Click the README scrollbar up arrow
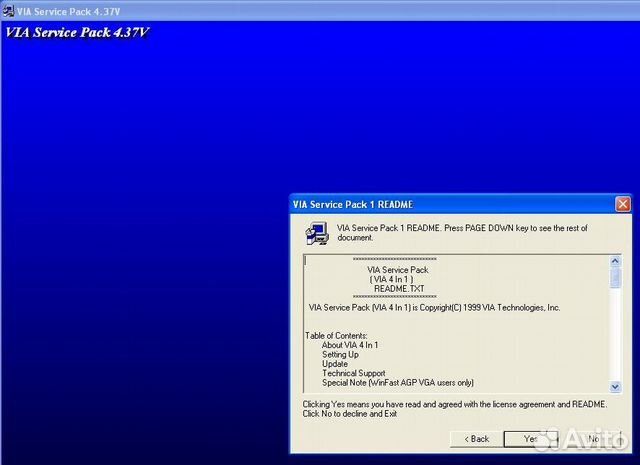640x465 pixels. [x=616, y=261]
